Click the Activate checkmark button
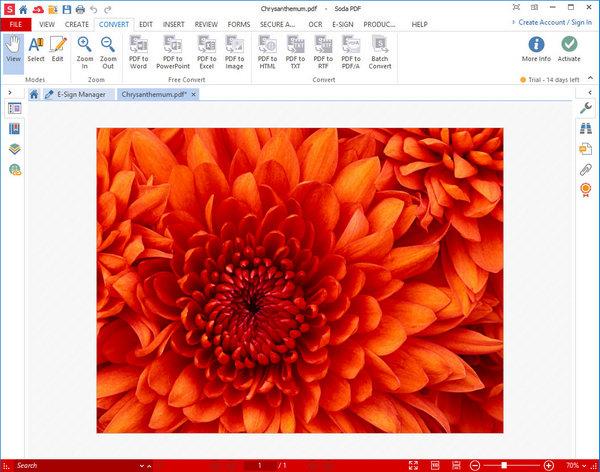Screen dimensions: 600x472 coord(569,49)
